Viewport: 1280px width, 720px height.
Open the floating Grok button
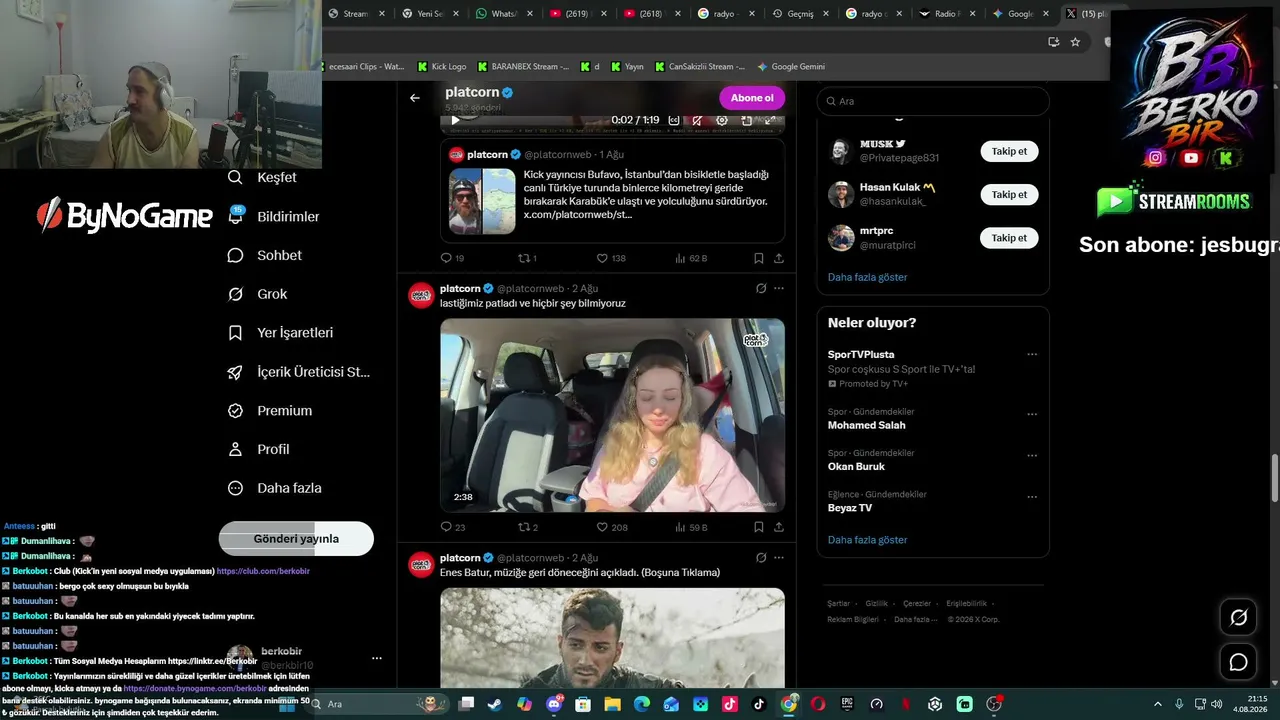pos(1238,618)
